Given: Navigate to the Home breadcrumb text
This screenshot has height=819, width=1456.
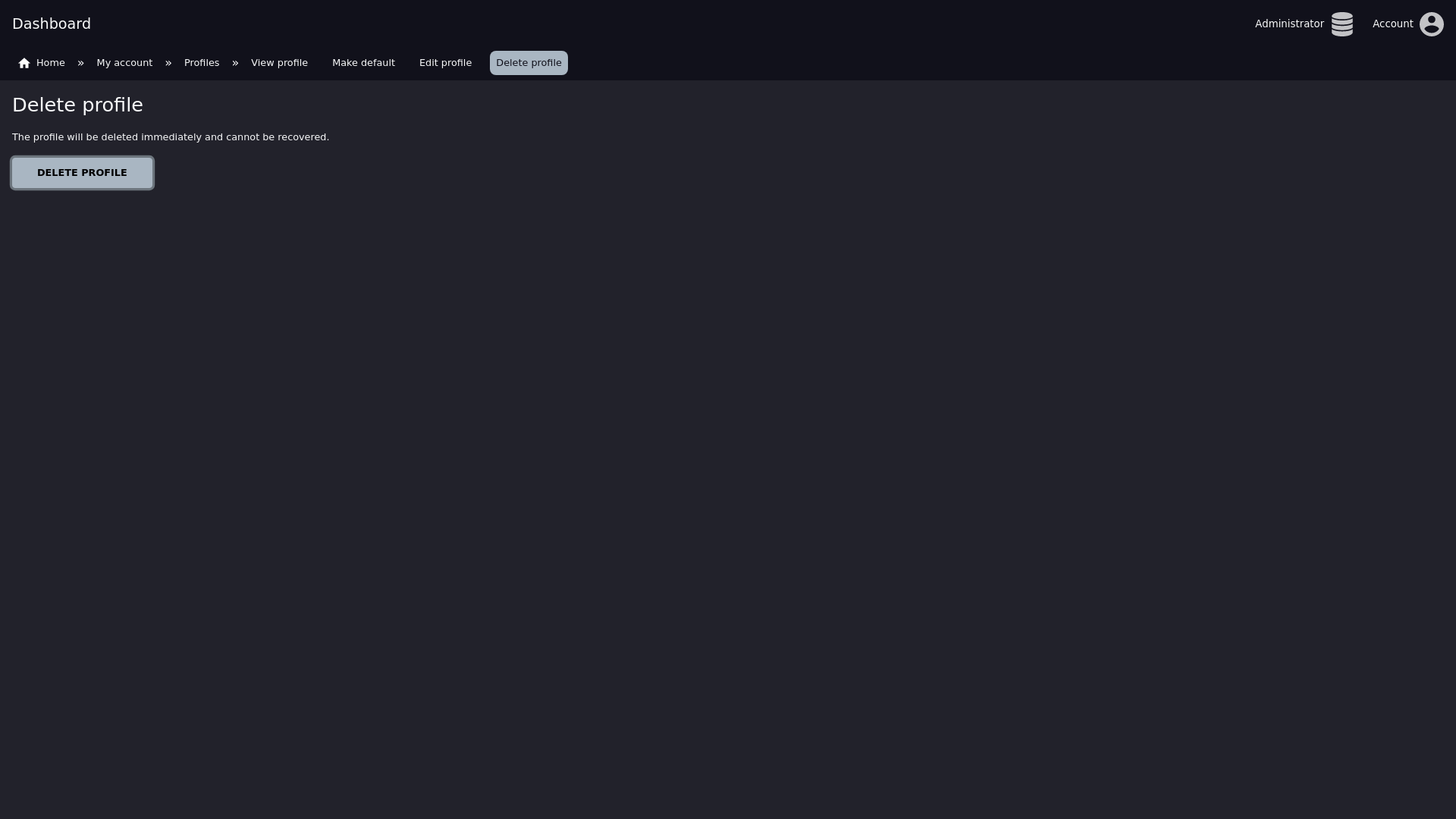Looking at the screenshot, I should click(51, 63).
